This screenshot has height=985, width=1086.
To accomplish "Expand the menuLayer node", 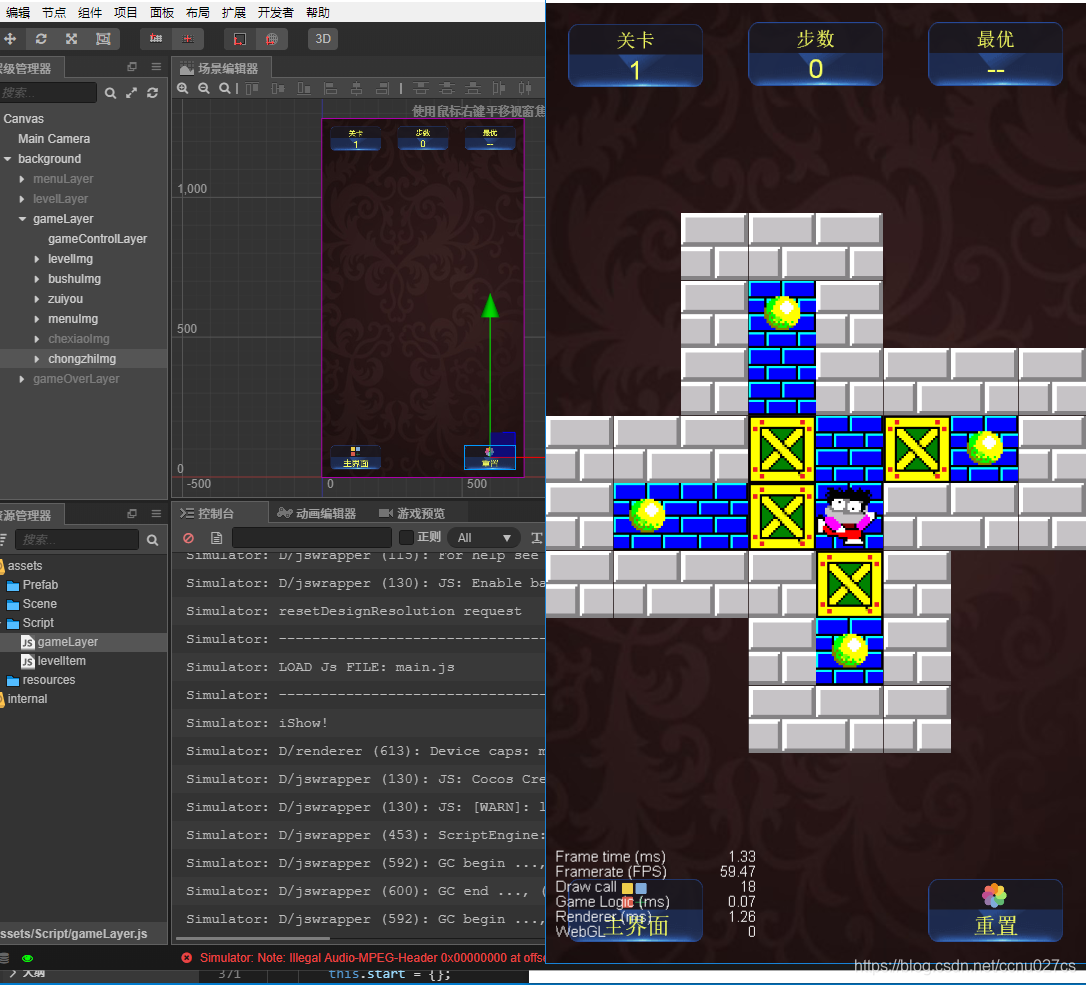I will (x=22, y=179).
